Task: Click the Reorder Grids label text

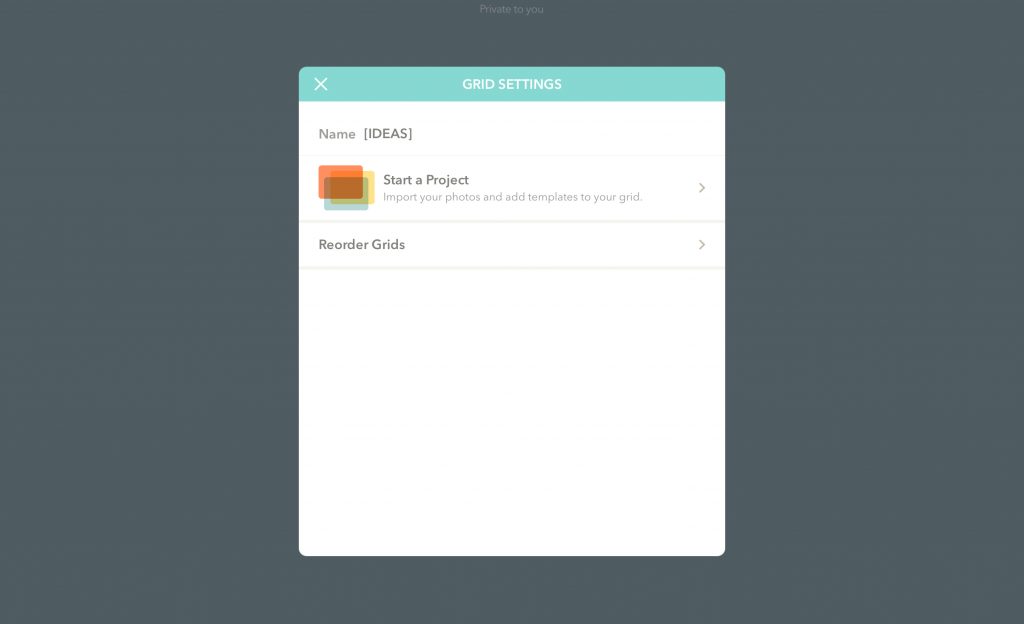Action: click(x=362, y=245)
